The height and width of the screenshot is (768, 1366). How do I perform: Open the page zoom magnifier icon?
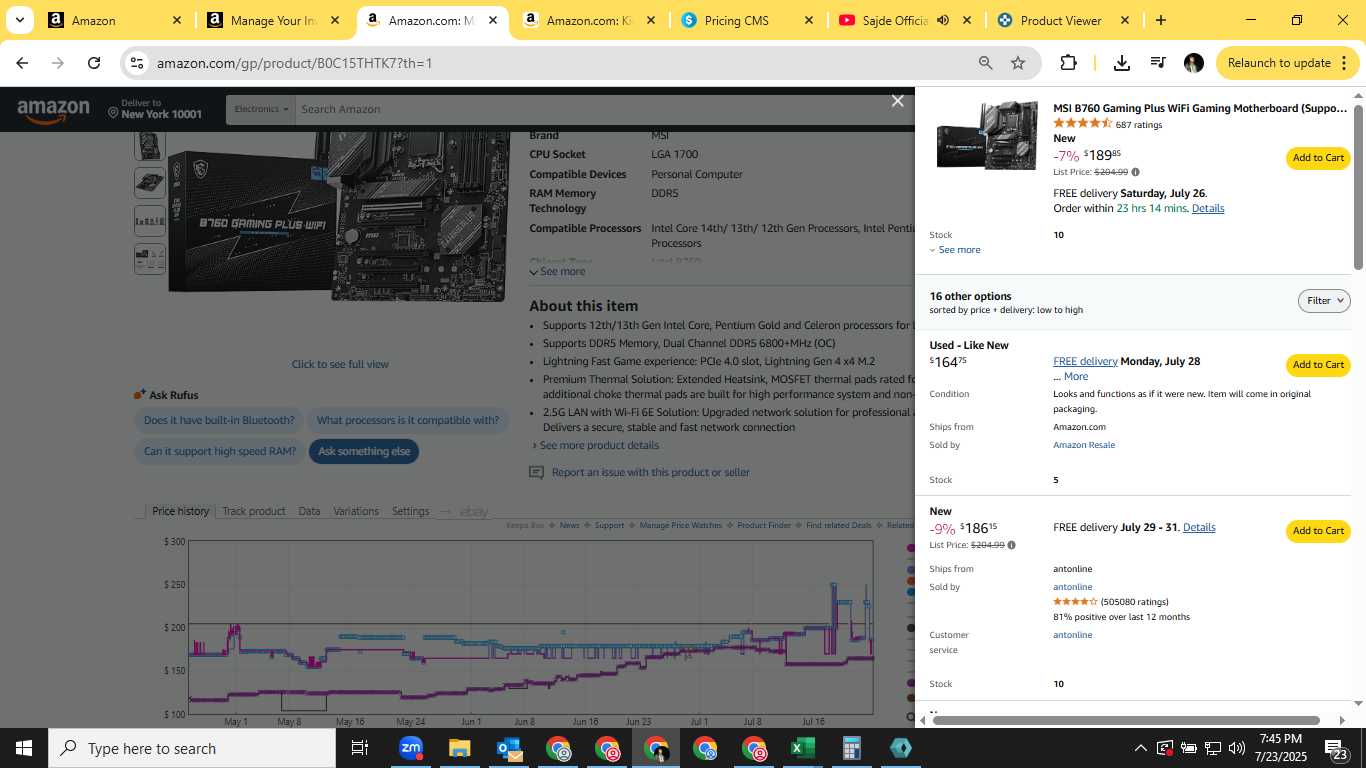click(x=985, y=63)
